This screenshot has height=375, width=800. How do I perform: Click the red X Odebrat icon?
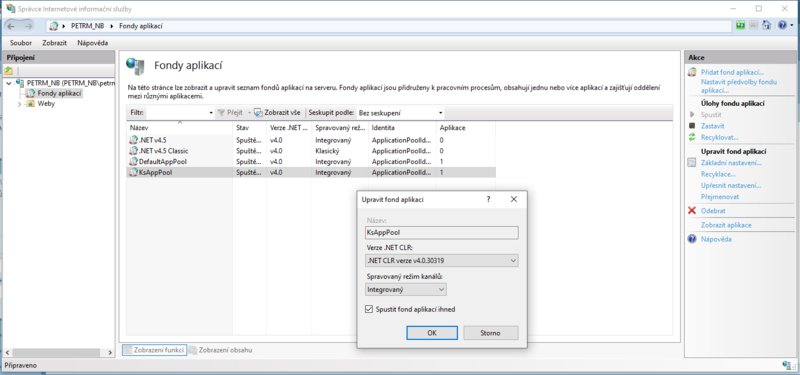click(x=692, y=210)
